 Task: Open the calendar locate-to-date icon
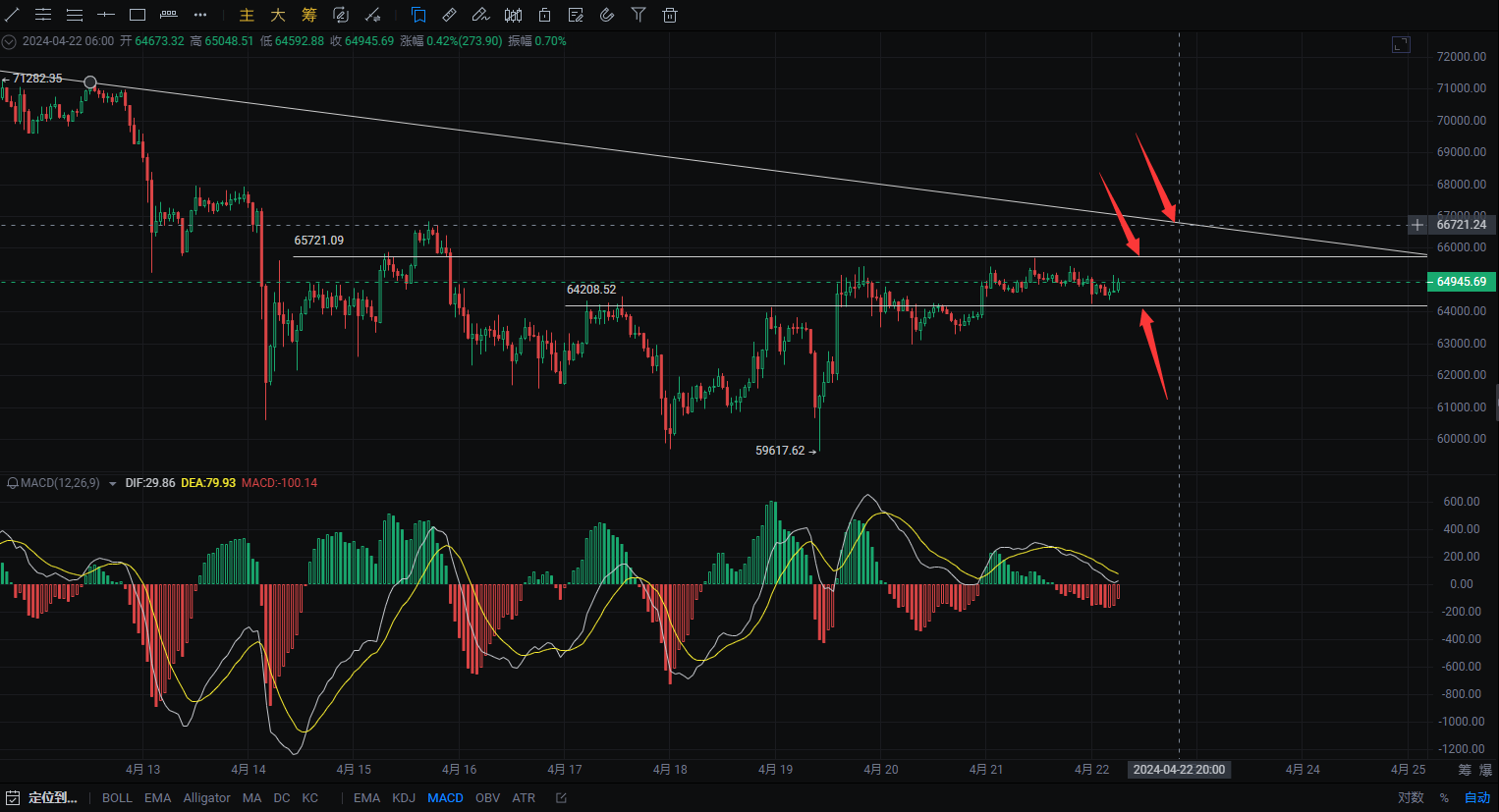pyautogui.click(x=13, y=797)
